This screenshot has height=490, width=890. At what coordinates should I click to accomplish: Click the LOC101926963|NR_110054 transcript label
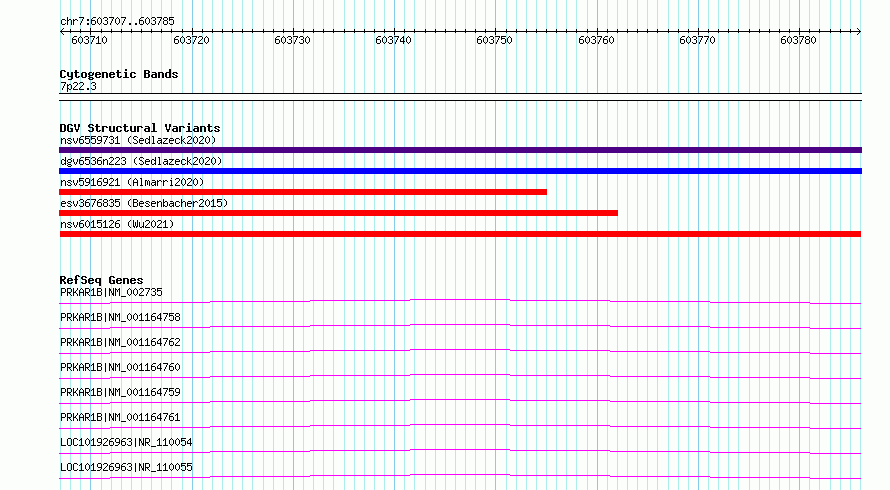click(x=126, y=442)
